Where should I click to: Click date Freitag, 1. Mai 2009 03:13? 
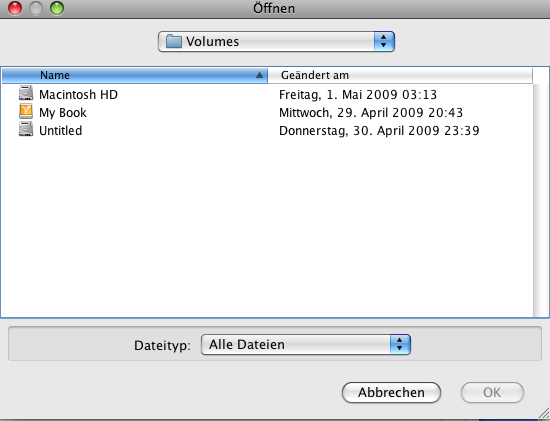click(358, 95)
